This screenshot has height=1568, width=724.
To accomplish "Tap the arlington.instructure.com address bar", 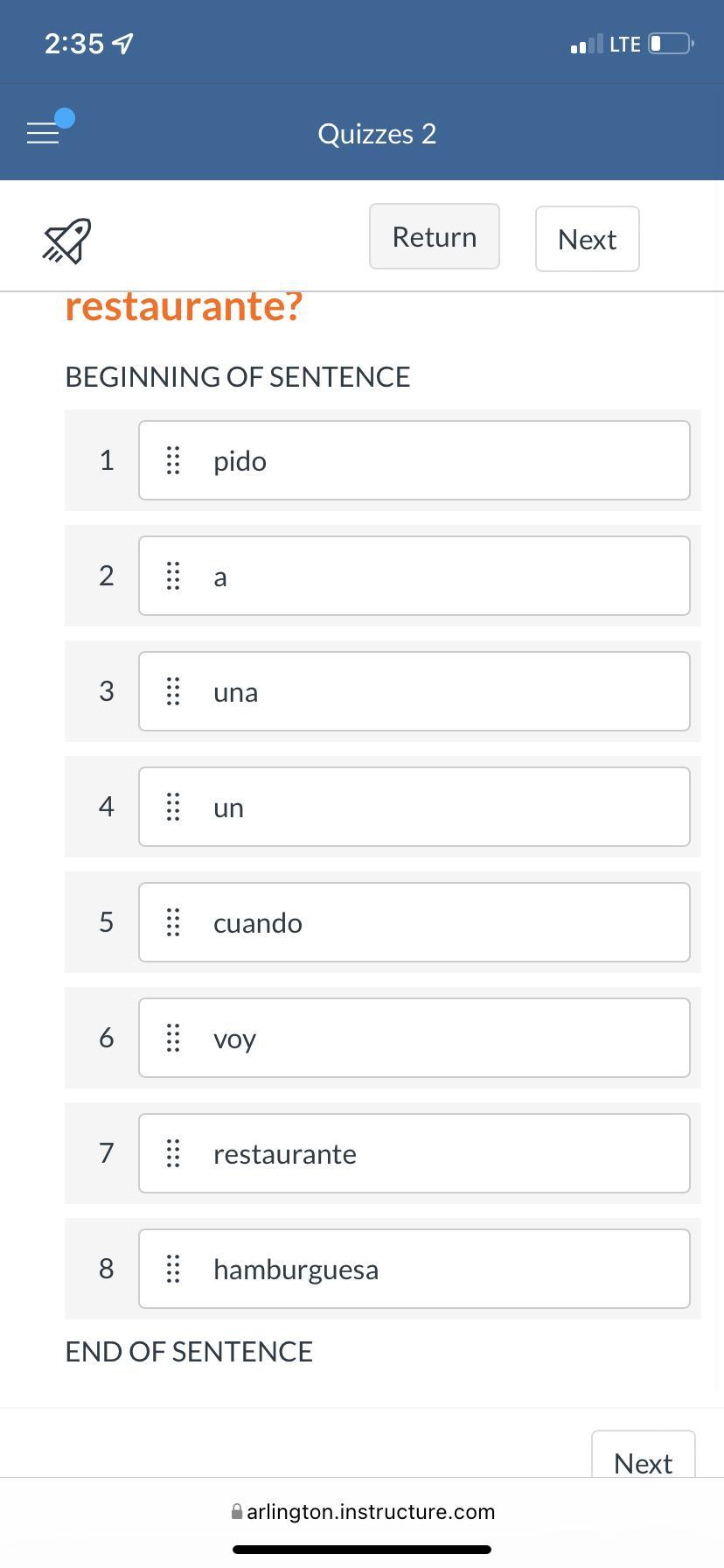I will (x=362, y=1511).
